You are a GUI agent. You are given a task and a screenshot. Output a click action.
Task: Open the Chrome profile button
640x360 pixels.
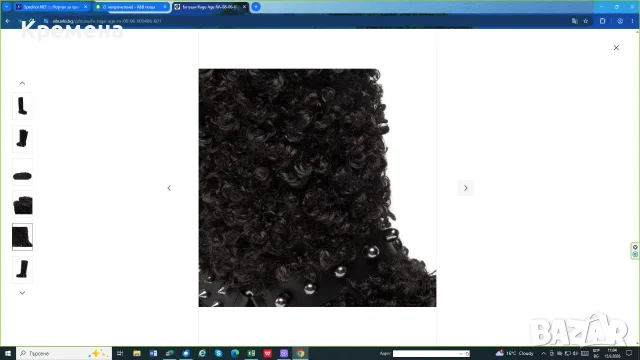620,21
